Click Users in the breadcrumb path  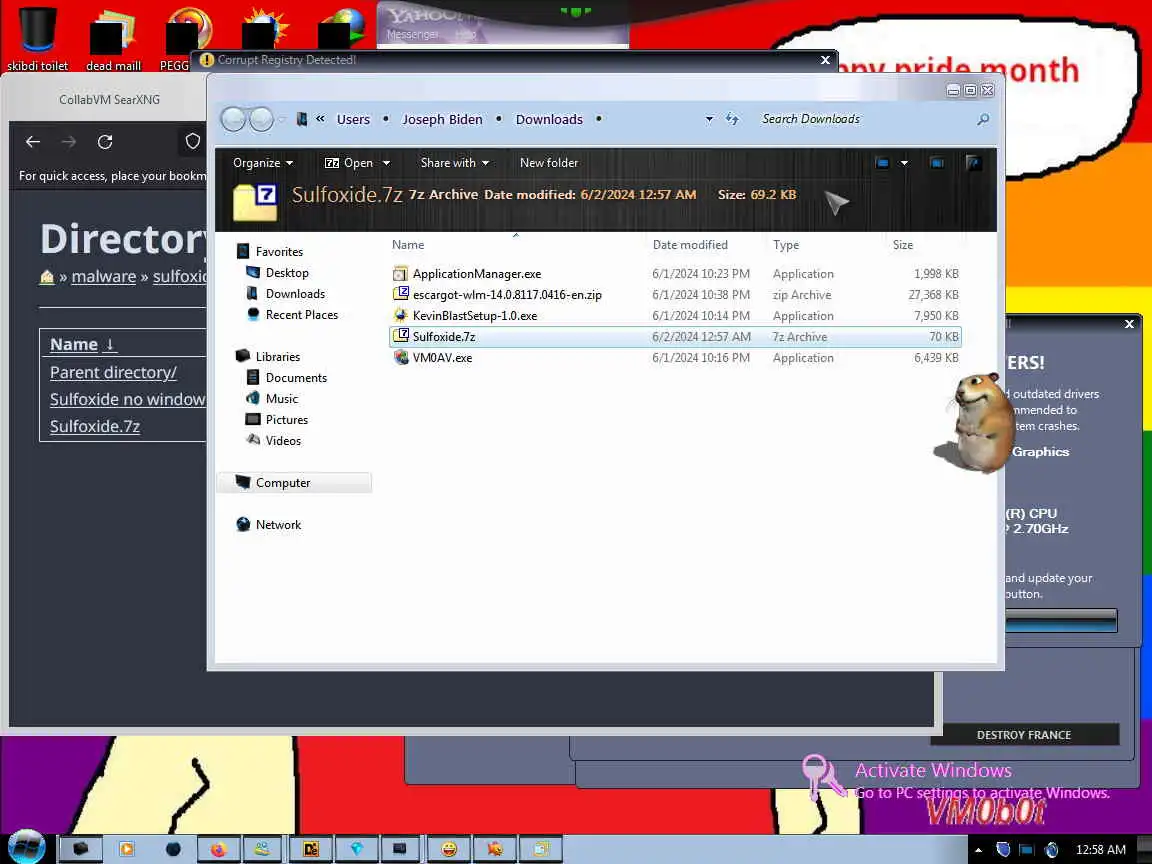pyautogui.click(x=353, y=119)
